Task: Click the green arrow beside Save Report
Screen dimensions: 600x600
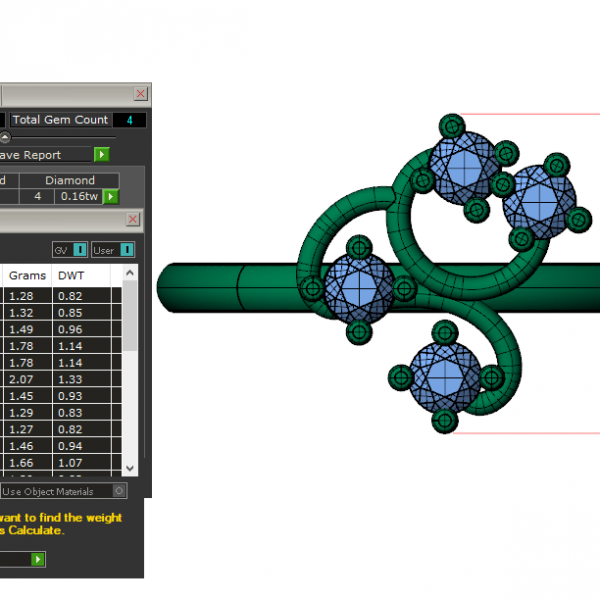Action: (x=101, y=155)
